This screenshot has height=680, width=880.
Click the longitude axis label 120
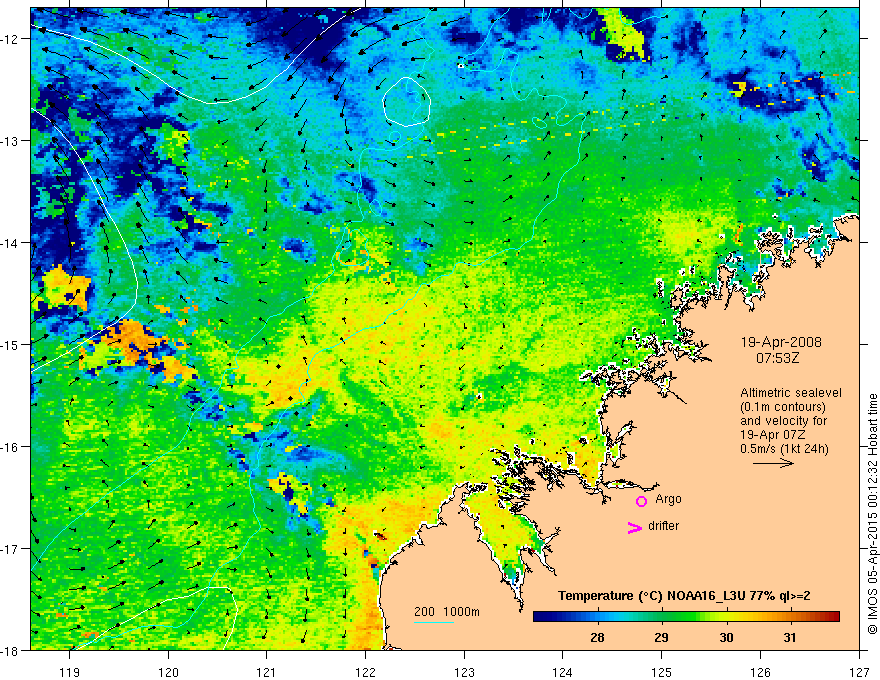pos(168,672)
